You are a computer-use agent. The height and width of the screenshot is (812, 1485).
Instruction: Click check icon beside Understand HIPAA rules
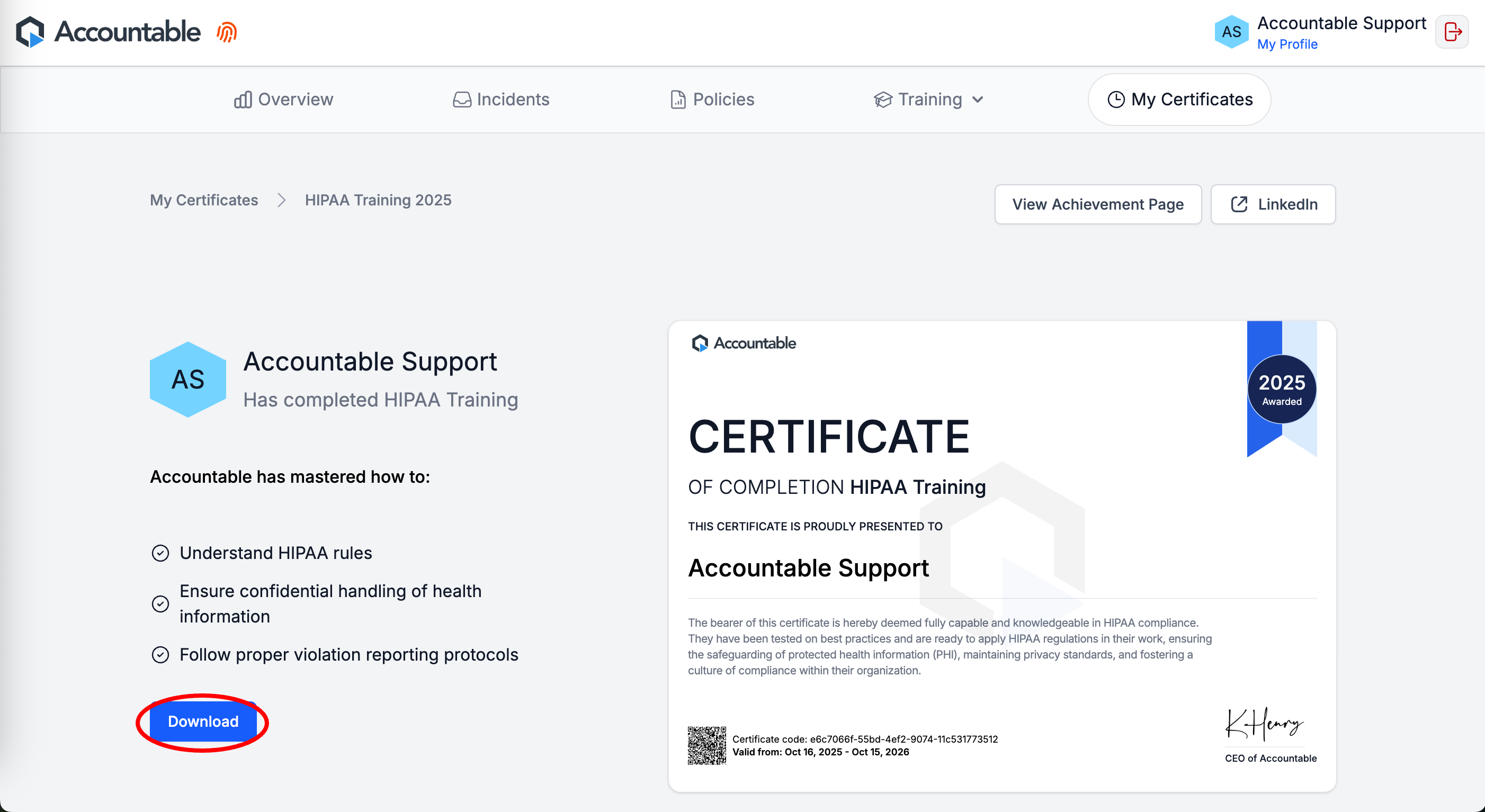click(x=160, y=553)
